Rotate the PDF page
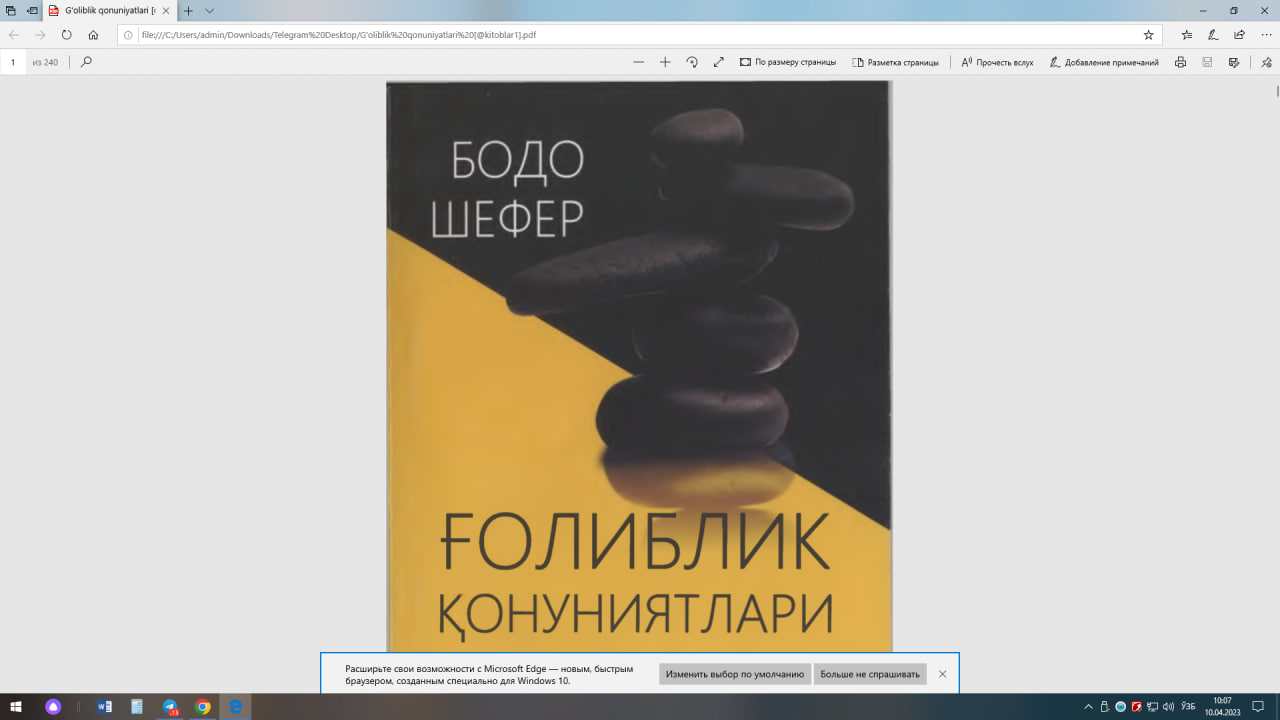1280x720 pixels. point(692,61)
